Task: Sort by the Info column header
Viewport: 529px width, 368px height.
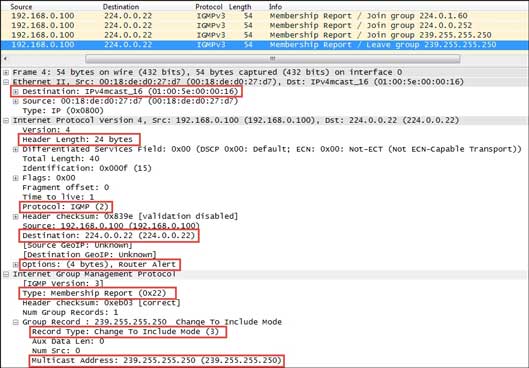Action: 275,6
